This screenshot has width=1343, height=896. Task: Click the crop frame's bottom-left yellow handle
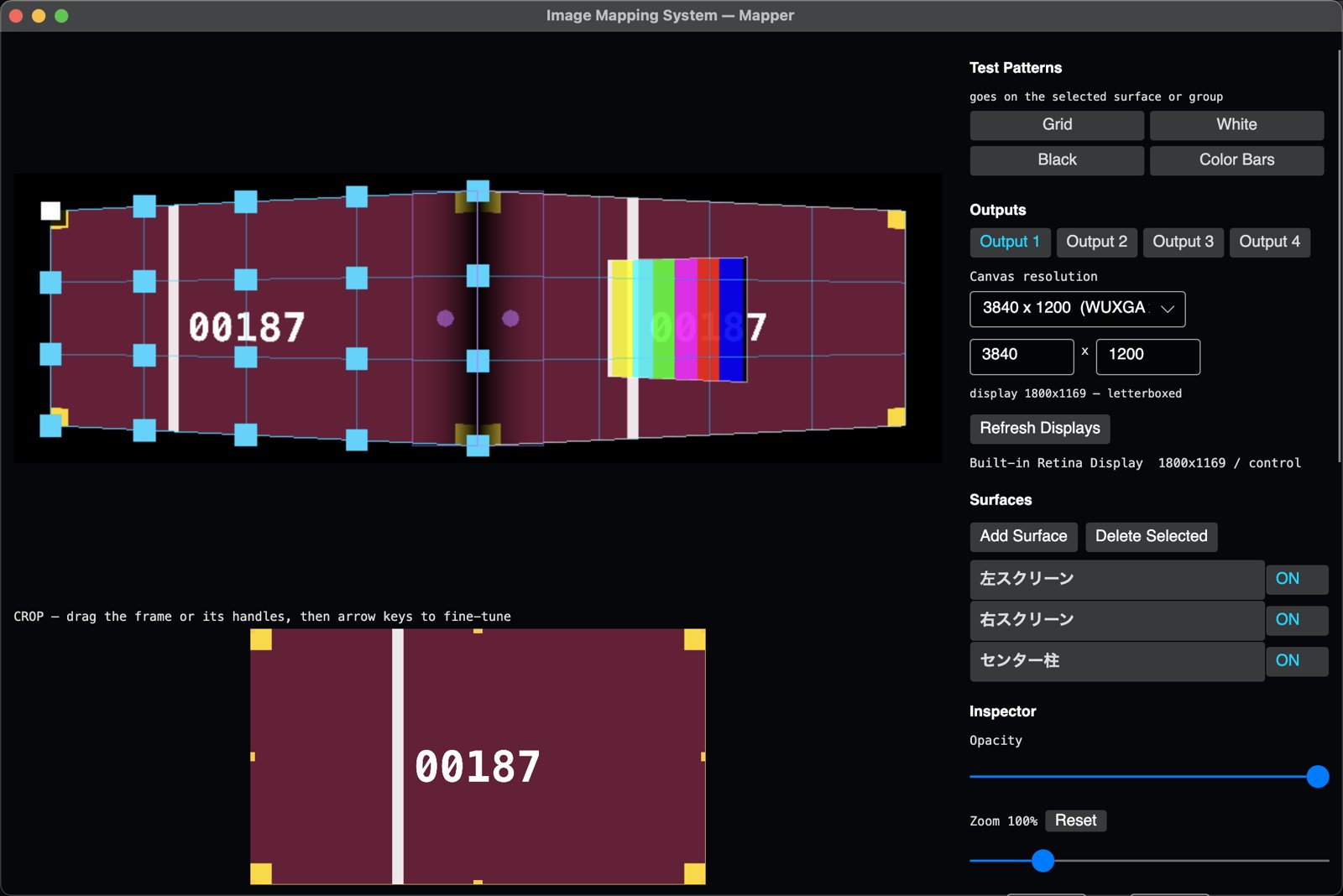coord(261,873)
